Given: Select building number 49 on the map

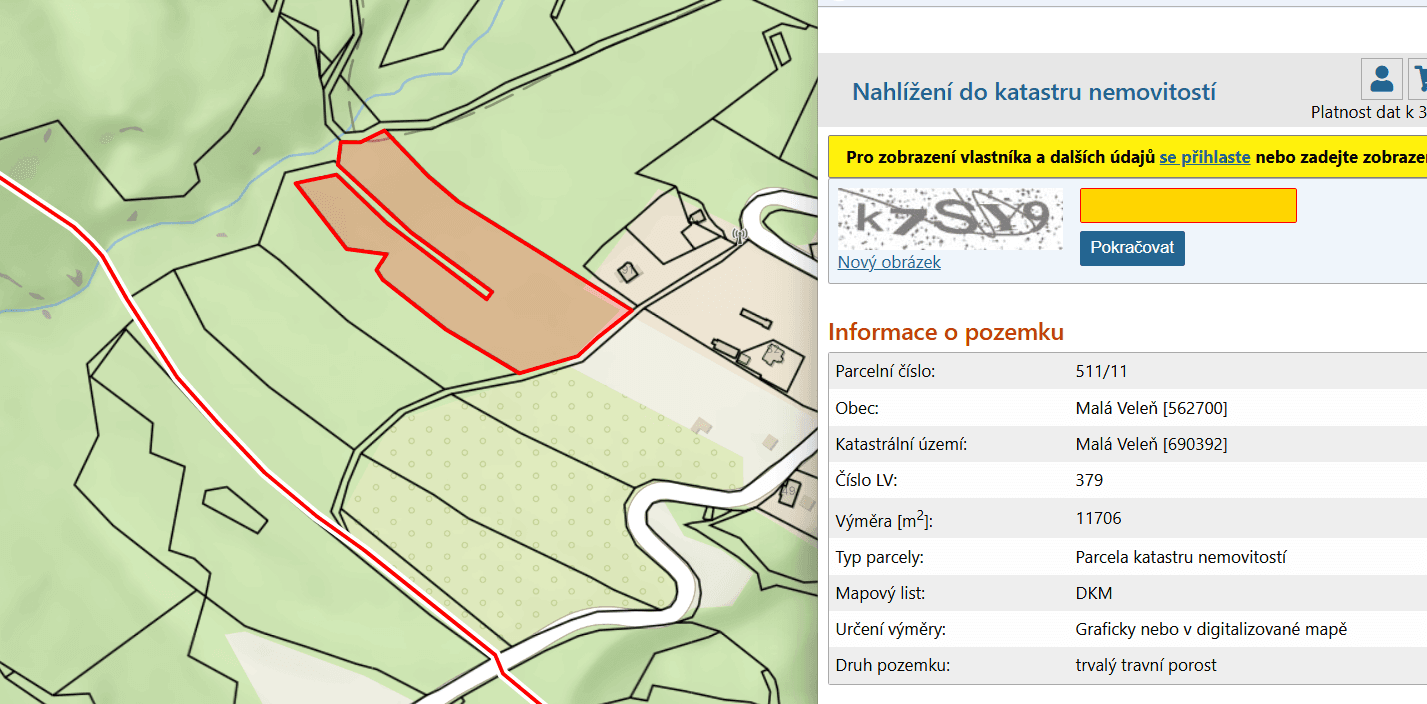Looking at the screenshot, I should pyautogui.click(x=788, y=491).
